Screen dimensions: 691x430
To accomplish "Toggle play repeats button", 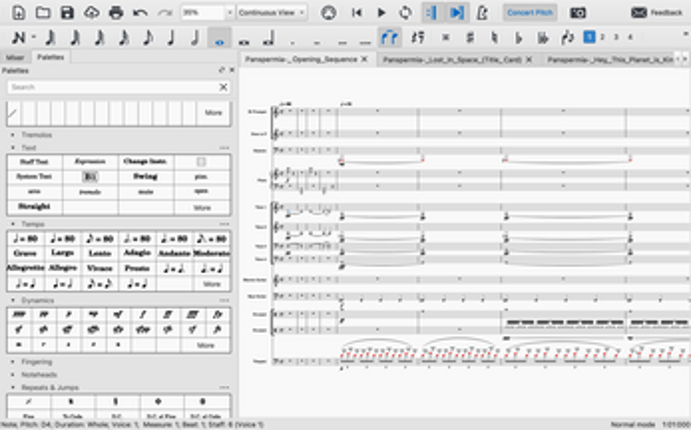I will coord(432,12).
